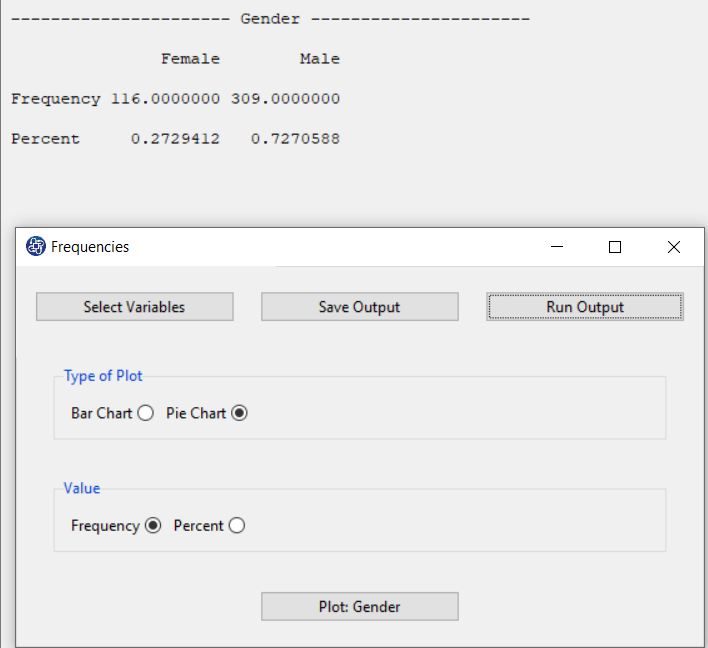Plot the Gender variable
The height and width of the screenshot is (648, 708).
pyautogui.click(x=359, y=606)
